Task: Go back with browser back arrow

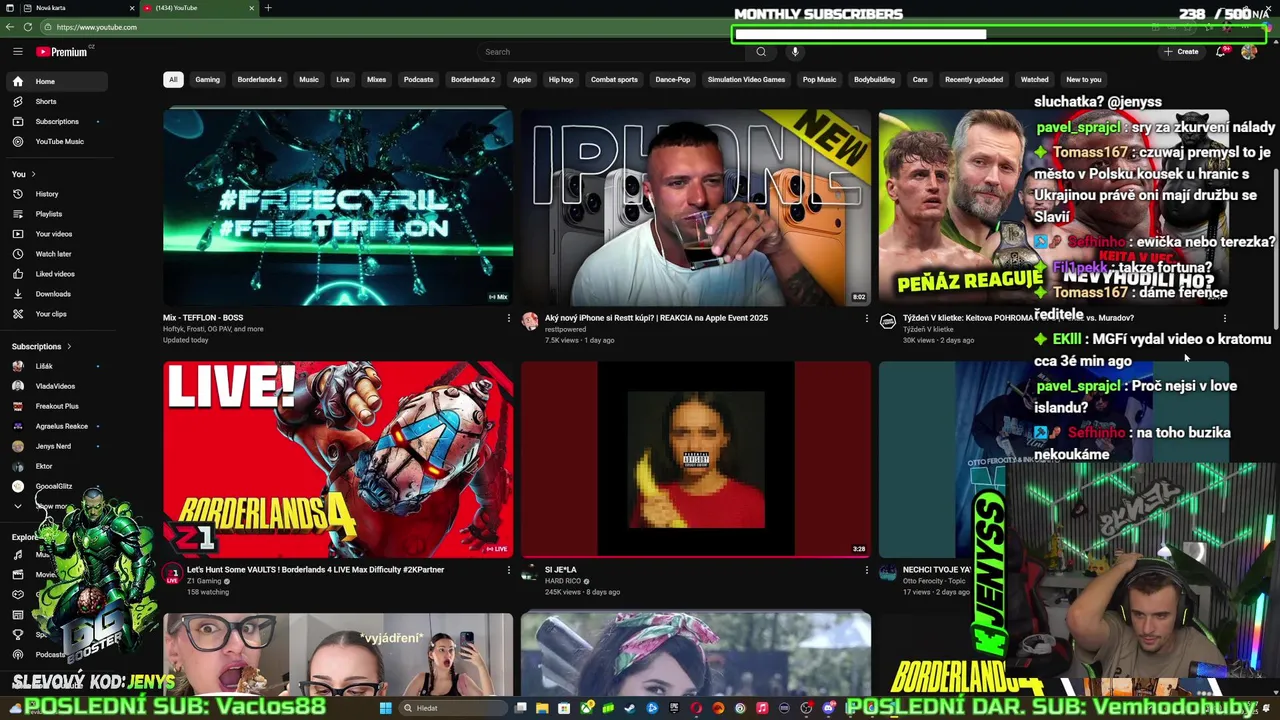Action: 10,27
